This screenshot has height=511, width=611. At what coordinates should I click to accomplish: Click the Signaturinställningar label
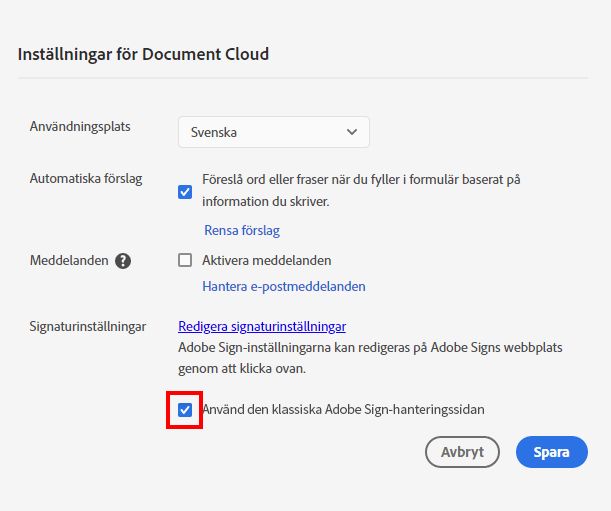[88, 326]
